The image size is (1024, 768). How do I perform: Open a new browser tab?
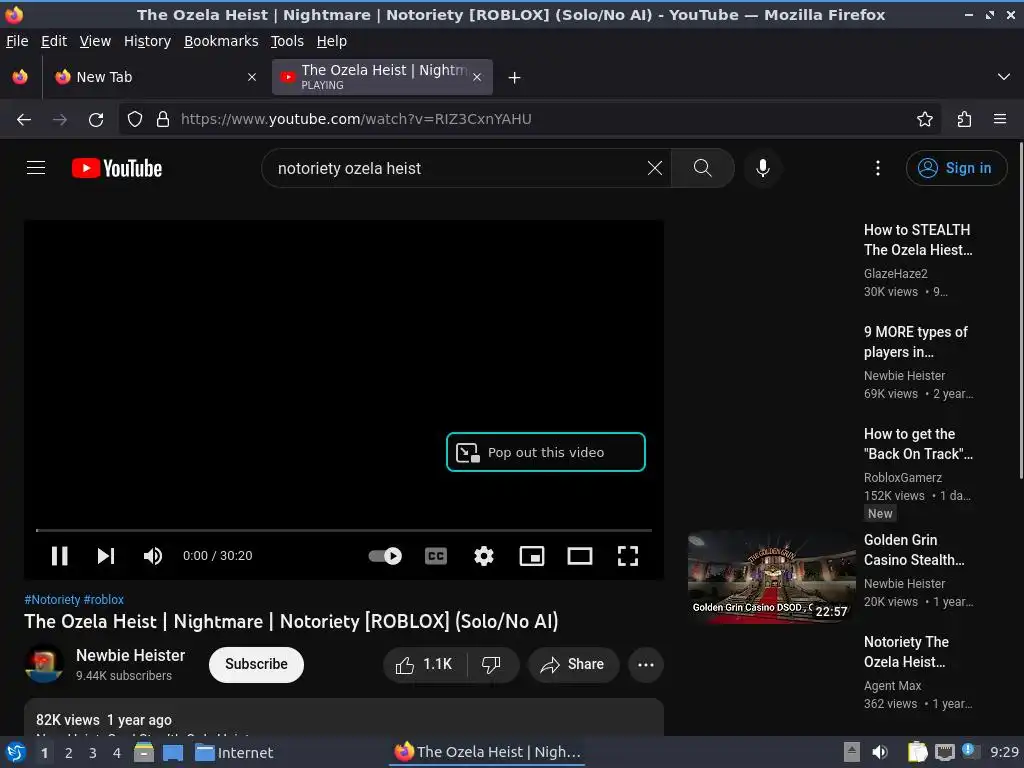click(515, 78)
